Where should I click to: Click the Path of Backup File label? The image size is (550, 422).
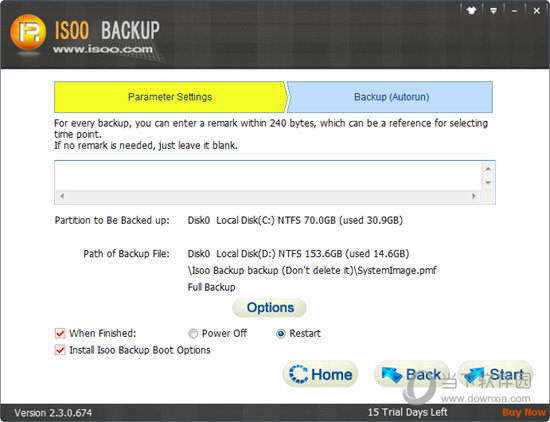126,254
